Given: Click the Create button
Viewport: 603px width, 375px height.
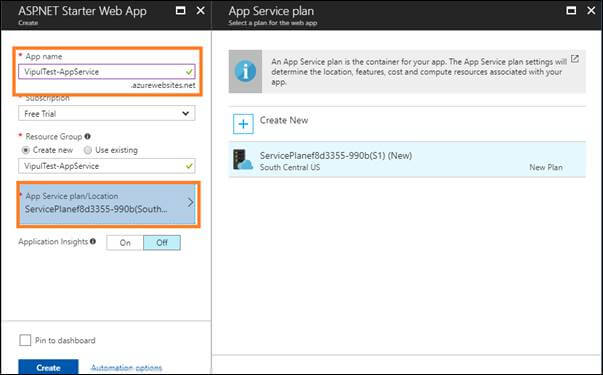Looking at the screenshot, I should (48, 367).
